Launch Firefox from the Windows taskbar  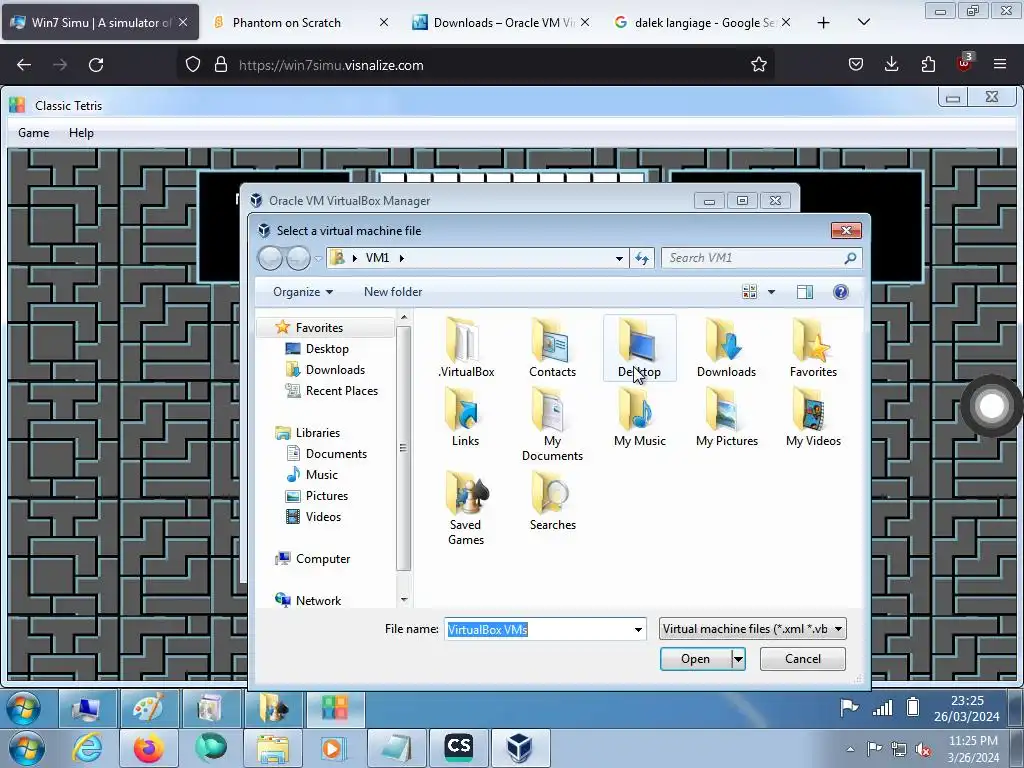click(x=148, y=748)
